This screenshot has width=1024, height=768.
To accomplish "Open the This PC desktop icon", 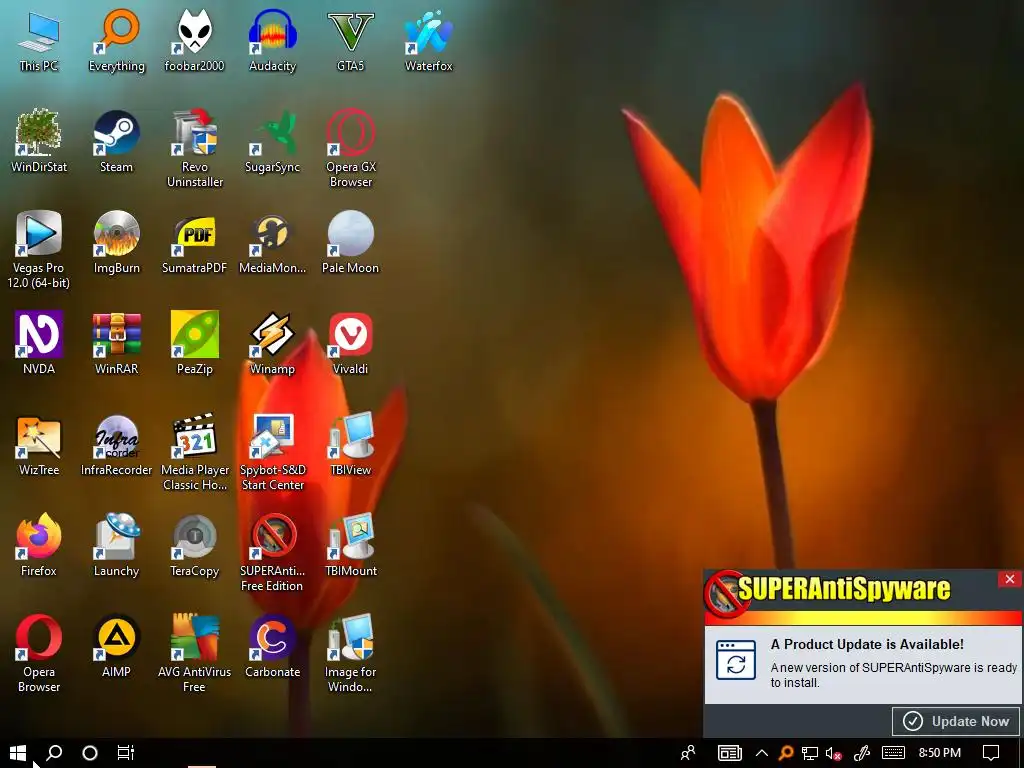I will pyautogui.click(x=39, y=39).
